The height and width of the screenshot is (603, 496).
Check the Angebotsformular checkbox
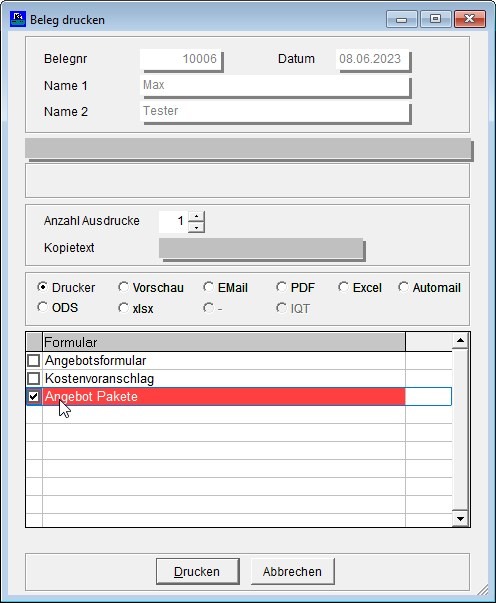point(34,361)
